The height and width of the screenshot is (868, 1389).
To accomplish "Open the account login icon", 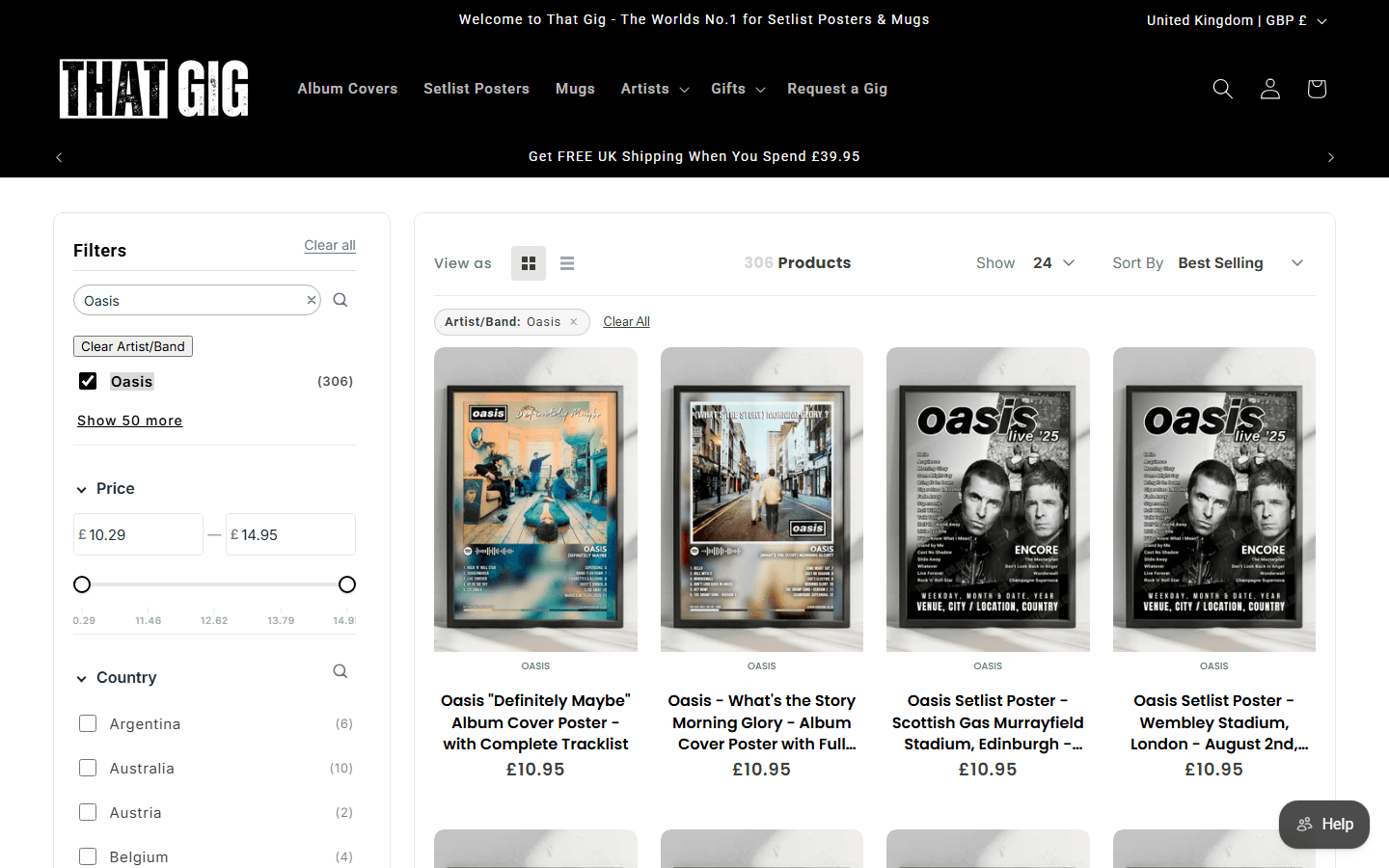I will [x=1269, y=89].
